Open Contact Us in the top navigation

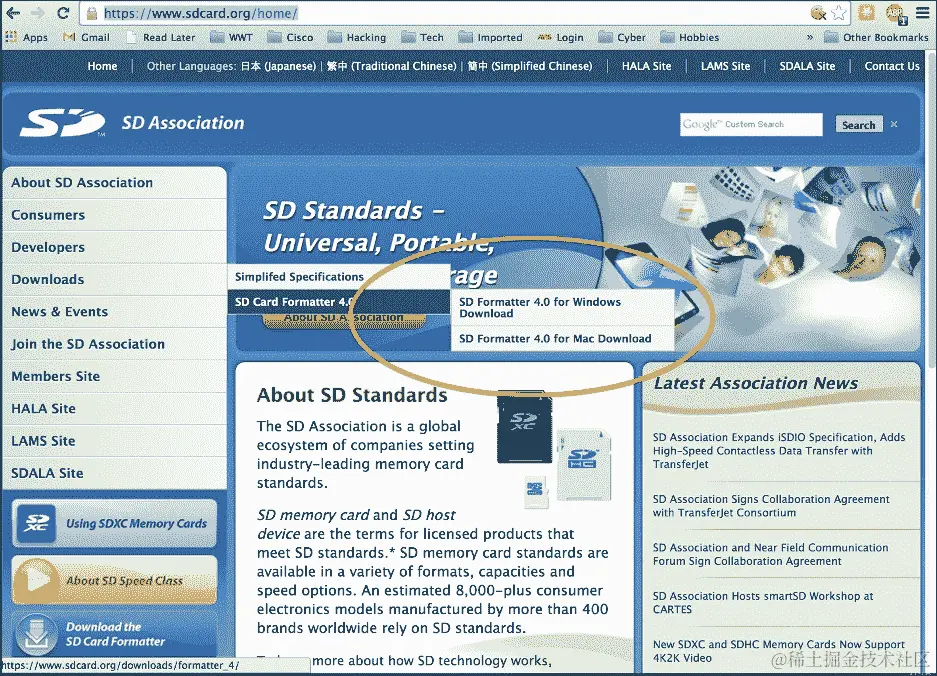892,66
